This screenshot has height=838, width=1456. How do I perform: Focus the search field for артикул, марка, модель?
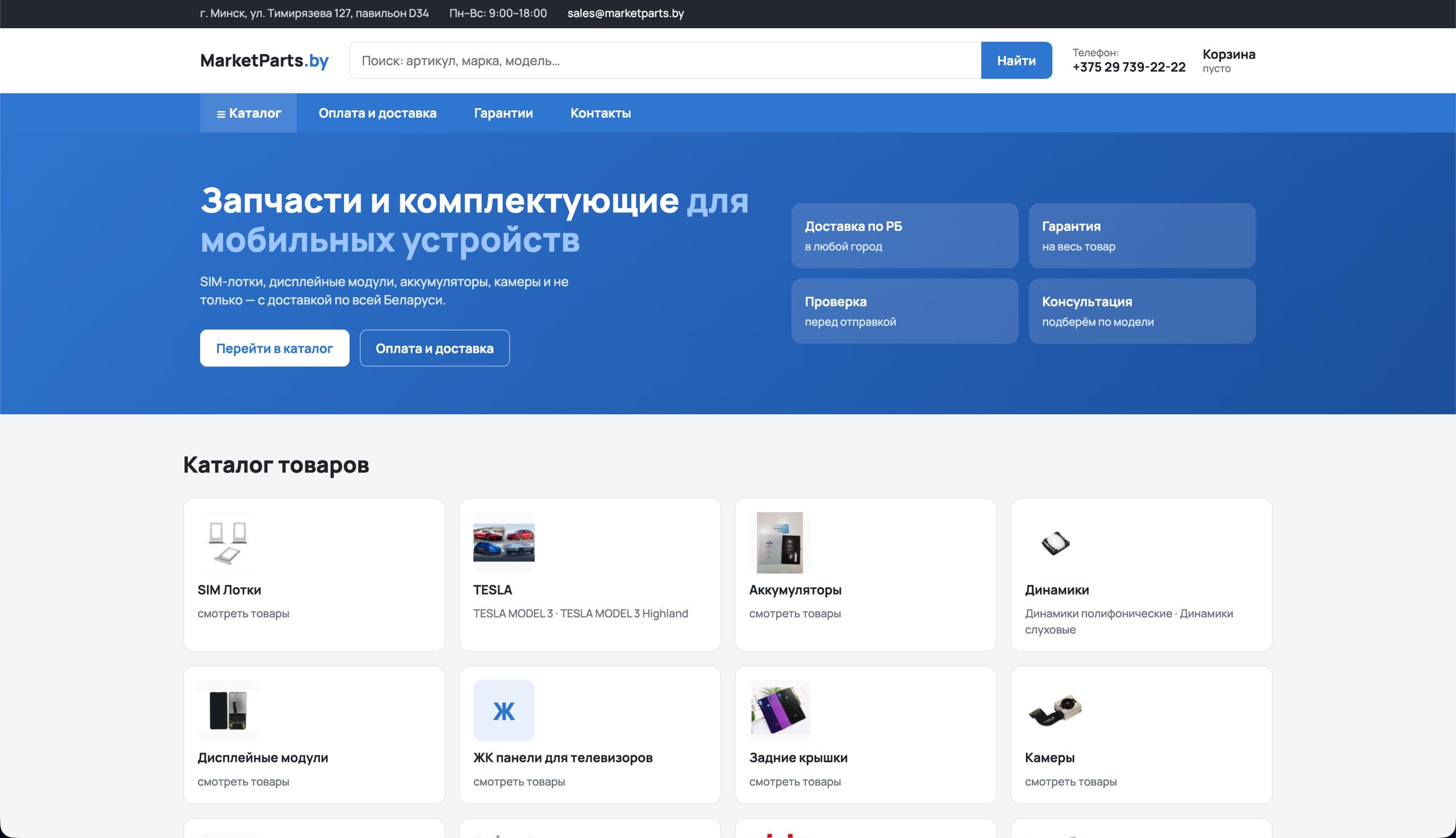tap(665, 60)
